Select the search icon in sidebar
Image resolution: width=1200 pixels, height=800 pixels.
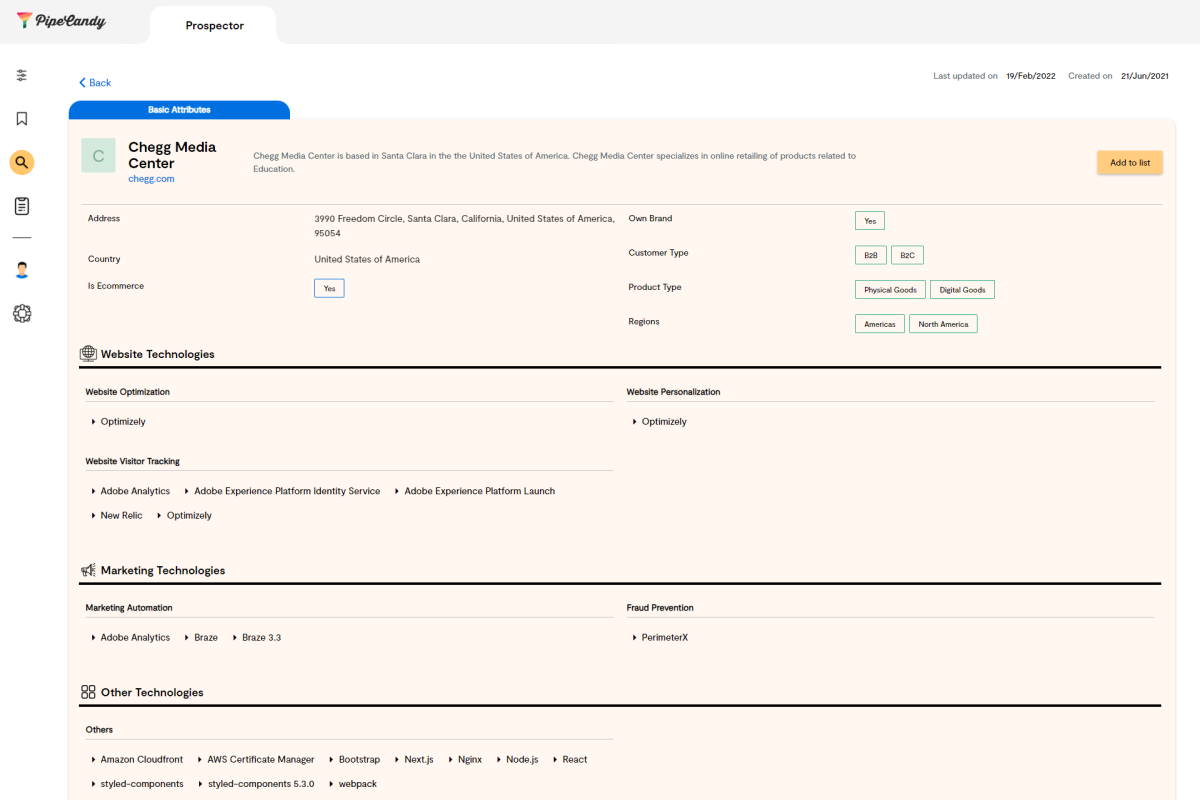(x=22, y=162)
